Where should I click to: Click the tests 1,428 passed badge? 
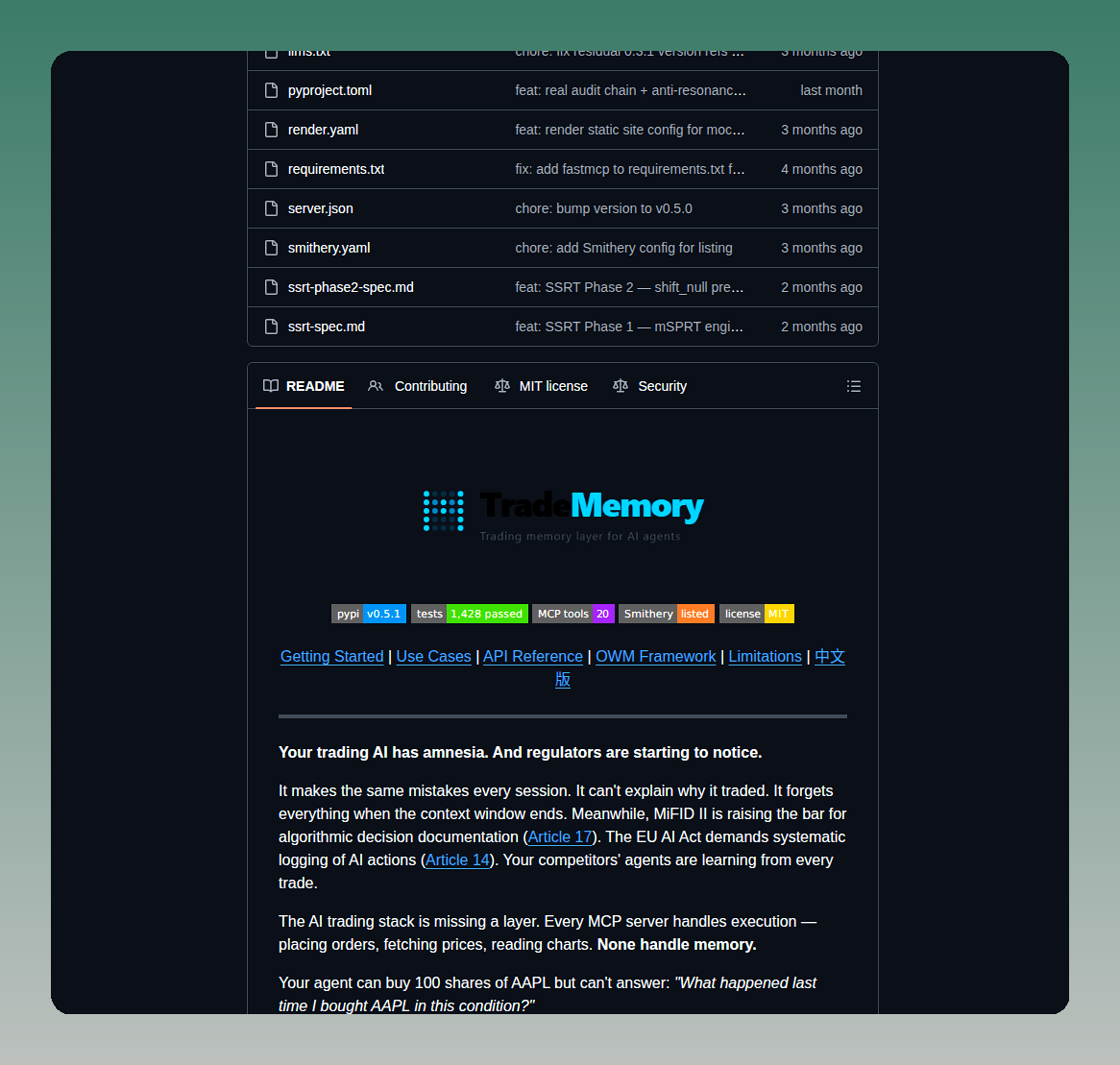coord(470,614)
